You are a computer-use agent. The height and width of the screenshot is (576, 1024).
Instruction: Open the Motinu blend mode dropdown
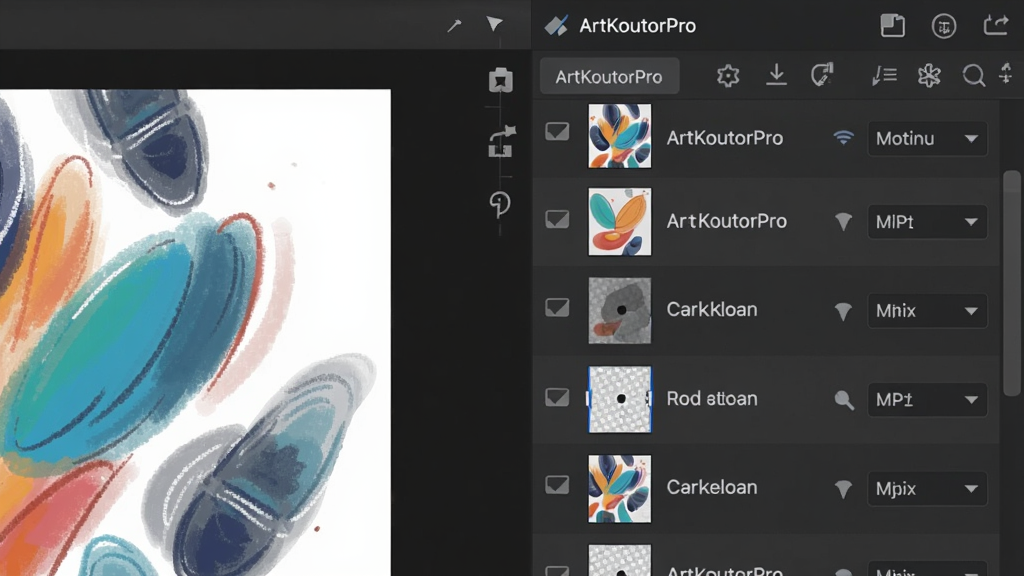927,138
